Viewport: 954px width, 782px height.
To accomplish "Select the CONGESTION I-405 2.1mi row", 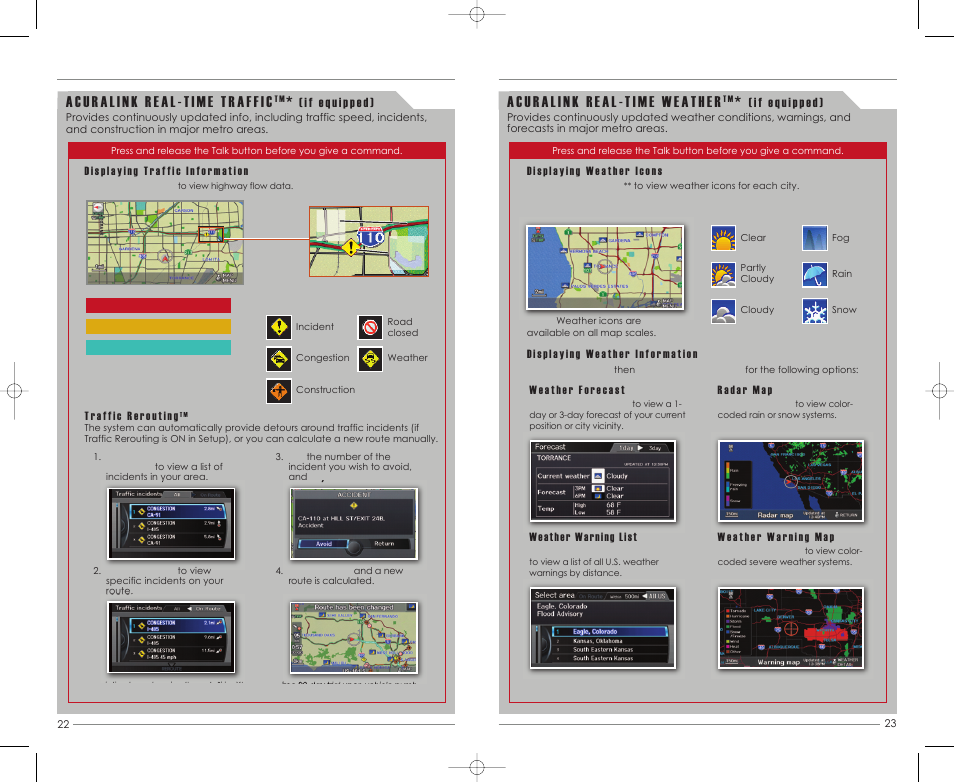I will (178, 626).
